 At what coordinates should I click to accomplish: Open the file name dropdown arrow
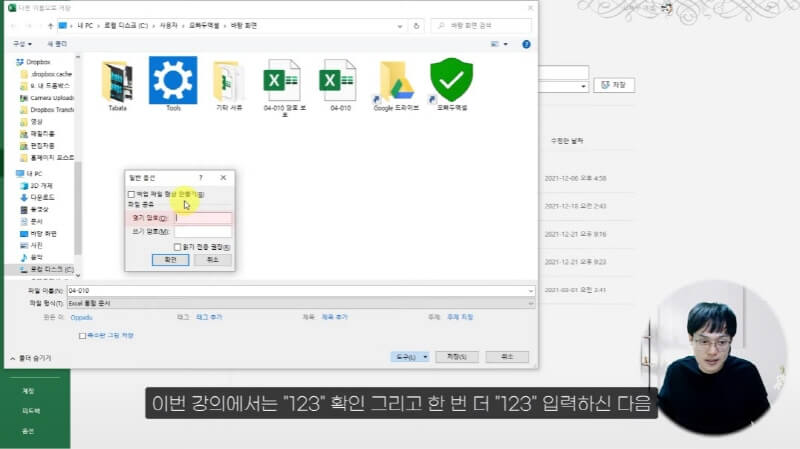click(531, 291)
